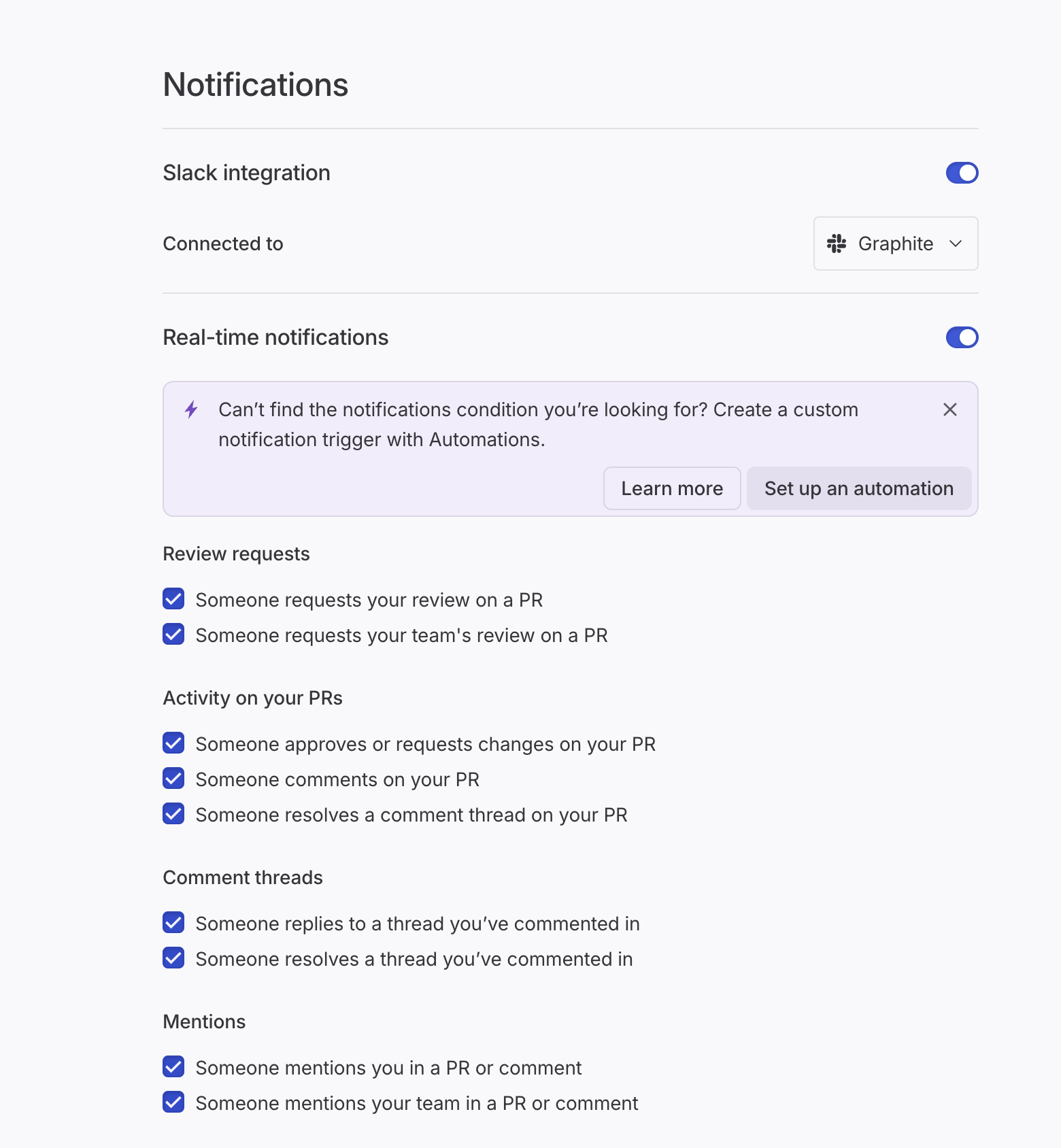Uncheck 'Someone replies to a thread you've commented in'
1061x1148 pixels.
click(173, 922)
